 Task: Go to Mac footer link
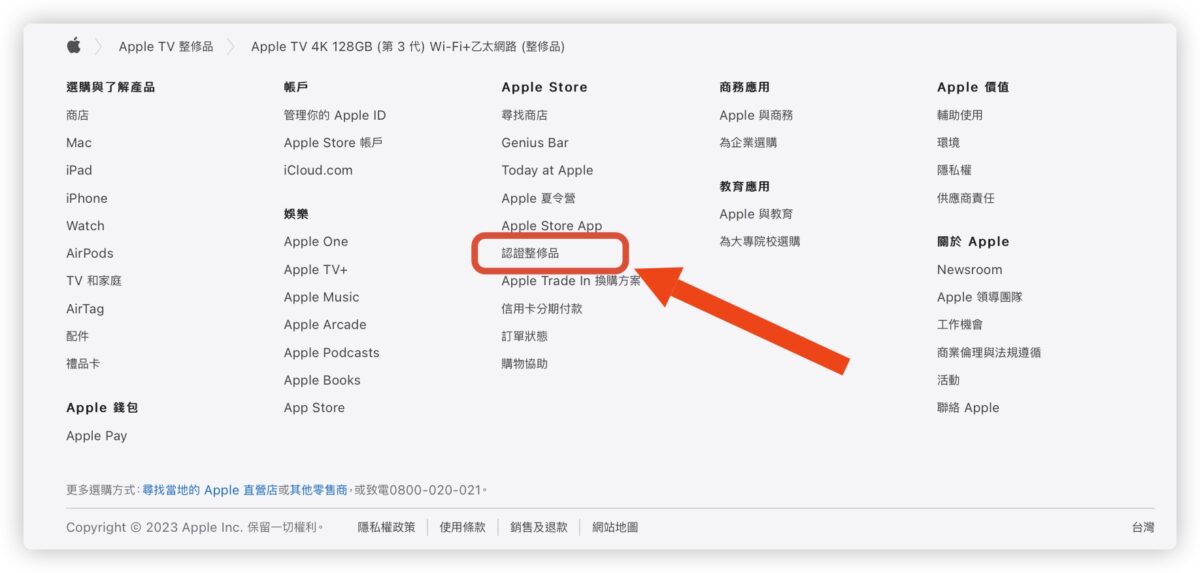(79, 143)
